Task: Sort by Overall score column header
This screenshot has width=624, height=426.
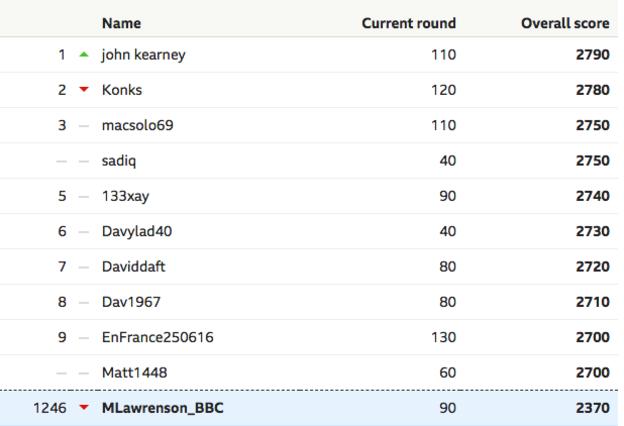Action: [565, 23]
